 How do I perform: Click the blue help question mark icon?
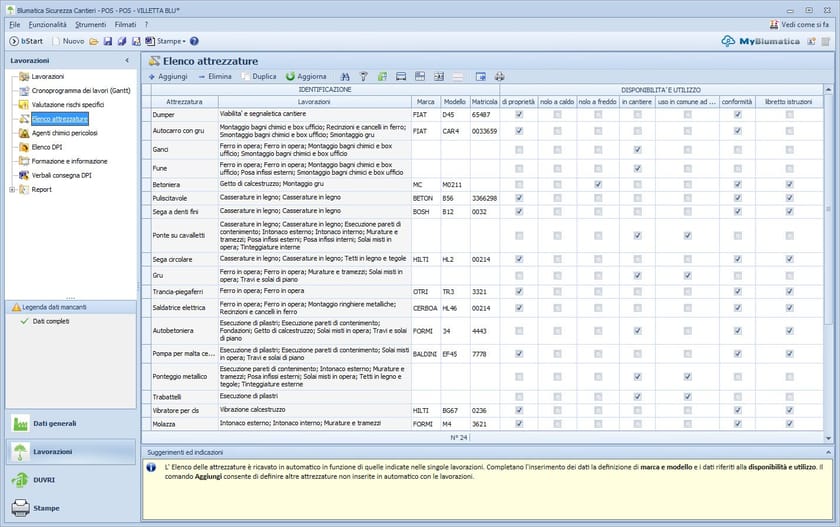[194, 42]
